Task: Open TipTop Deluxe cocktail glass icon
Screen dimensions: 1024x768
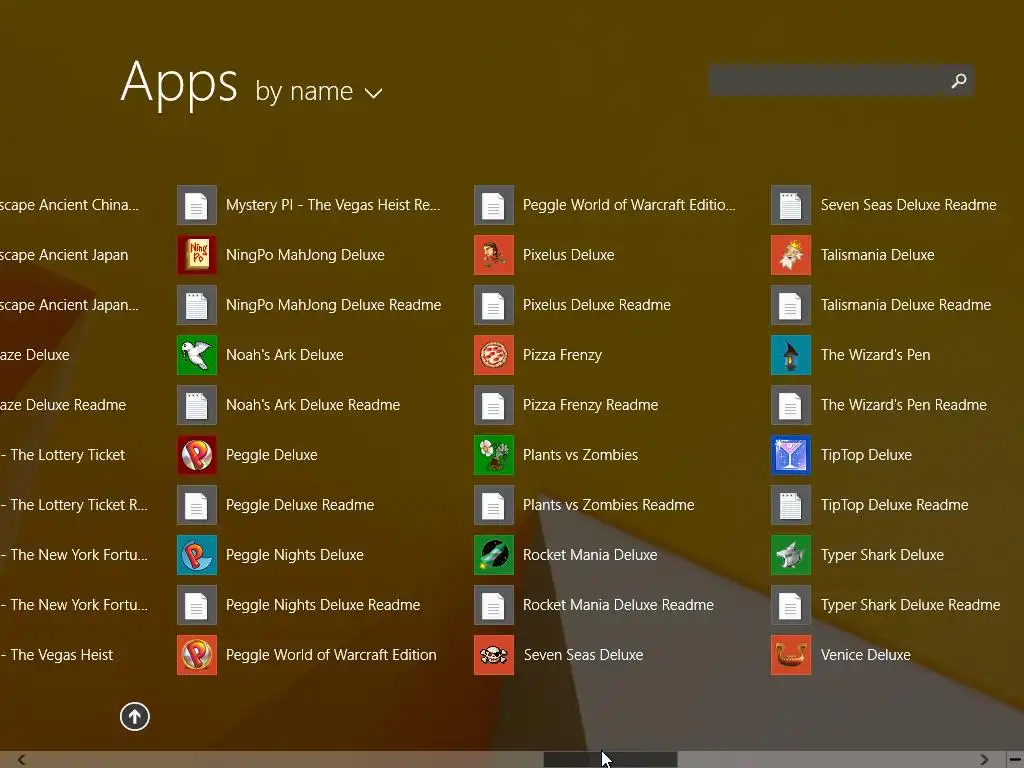Action: [x=791, y=455]
